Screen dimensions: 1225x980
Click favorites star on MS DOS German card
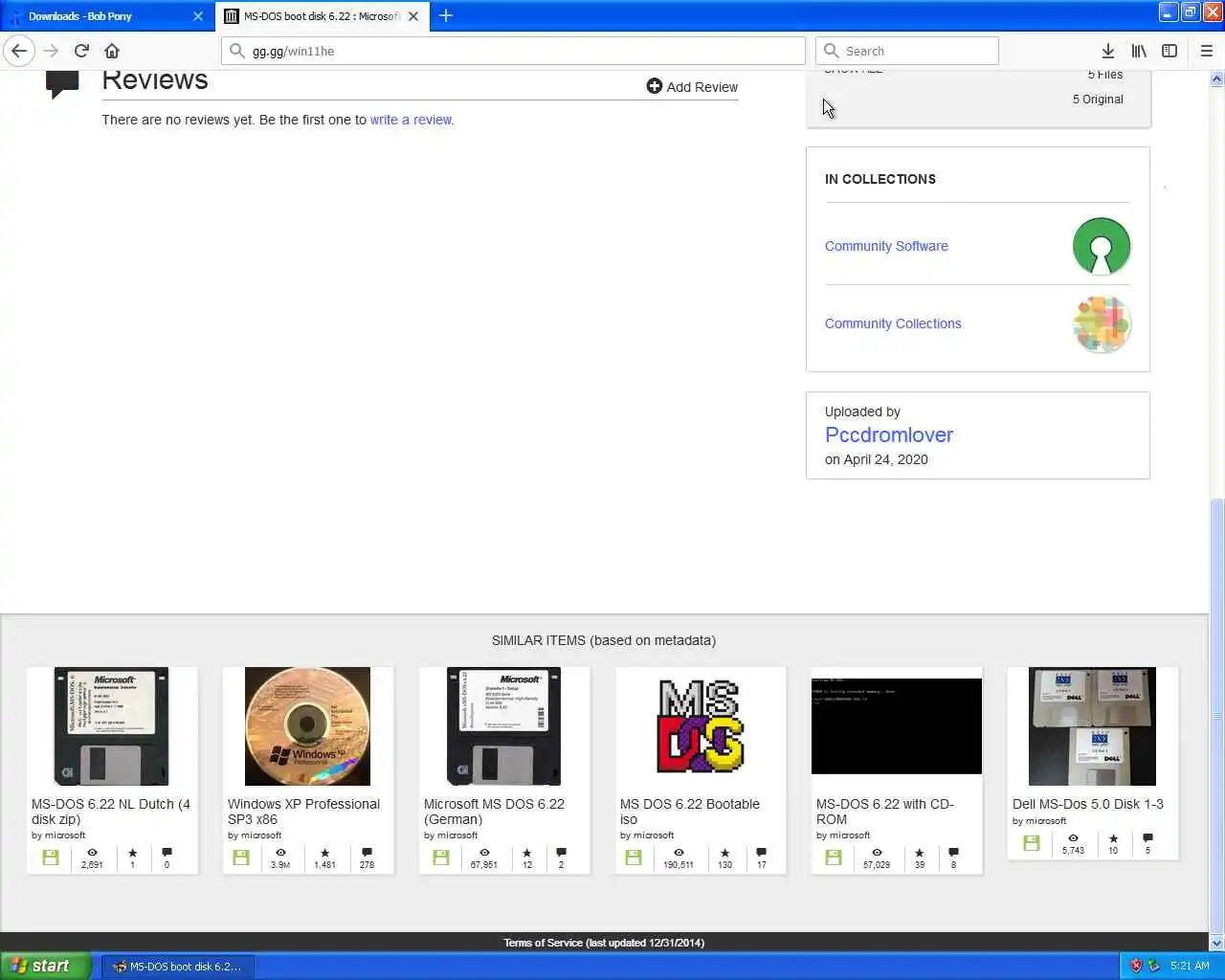tap(527, 852)
